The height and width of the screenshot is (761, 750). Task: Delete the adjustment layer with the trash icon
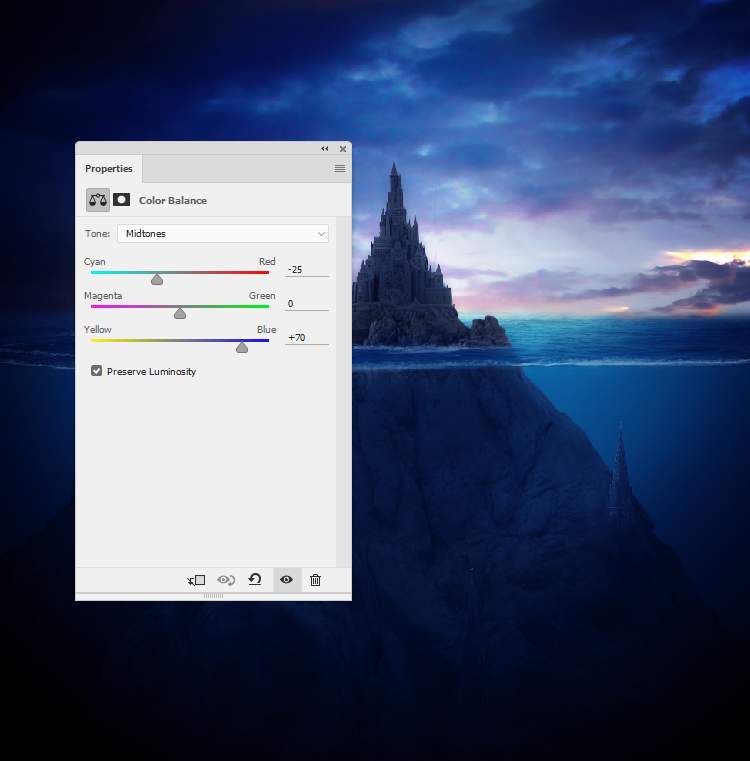[x=316, y=580]
